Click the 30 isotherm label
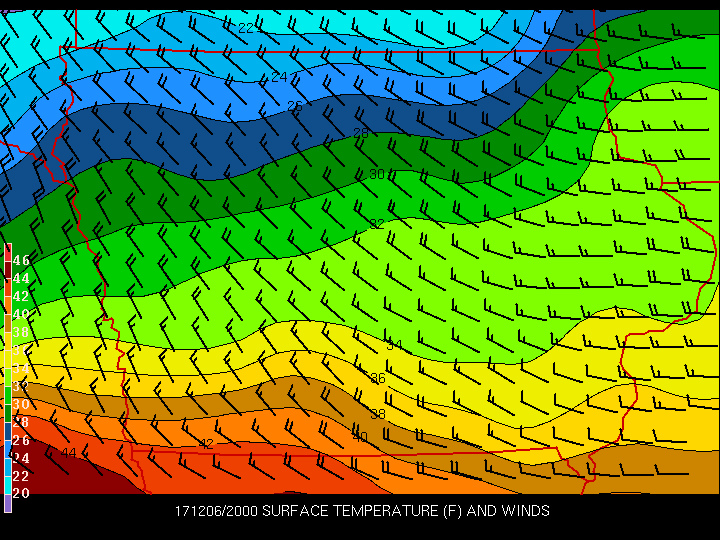The width and height of the screenshot is (720, 540). [x=377, y=174]
